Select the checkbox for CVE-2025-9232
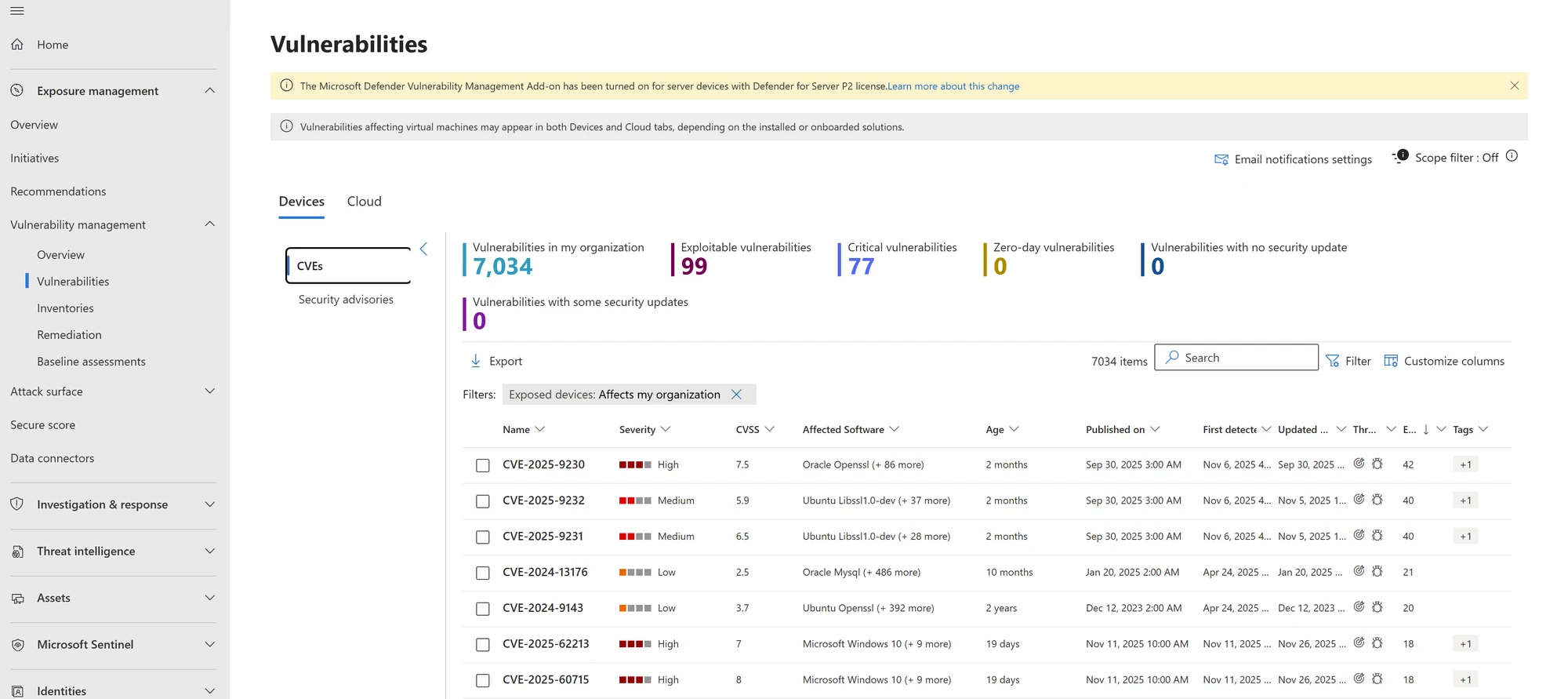The width and height of the screenshot is (1568, 699). pyautogui.click(x=483, y=501)
